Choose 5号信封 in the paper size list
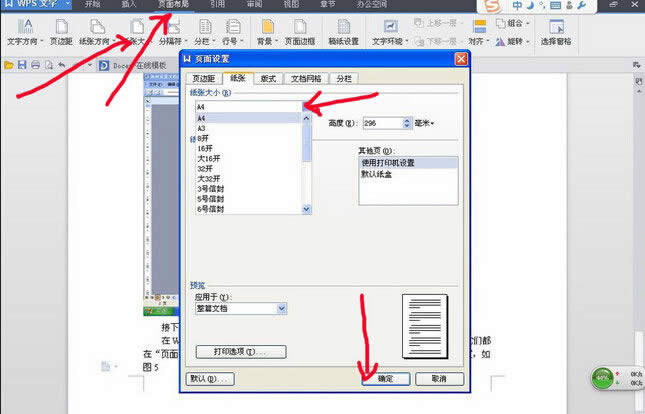The width and height of the screenshot is (645, 414). coord(249,199)
